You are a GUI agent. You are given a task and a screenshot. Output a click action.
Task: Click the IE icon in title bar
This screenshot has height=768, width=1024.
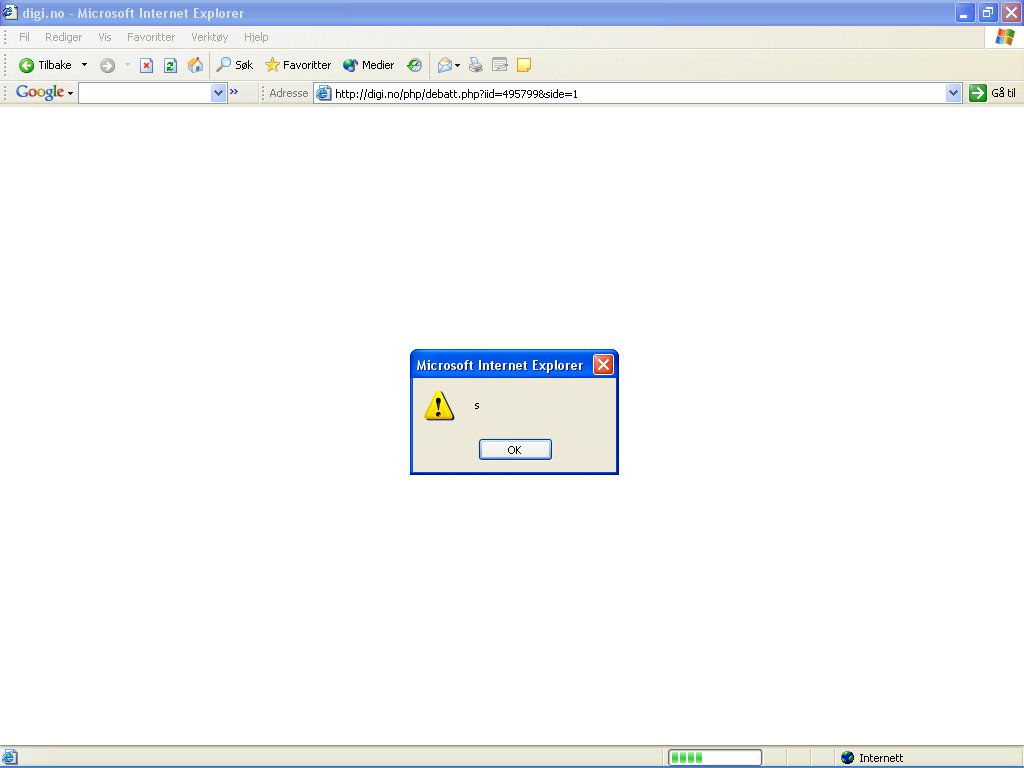[x=10, y=12]
